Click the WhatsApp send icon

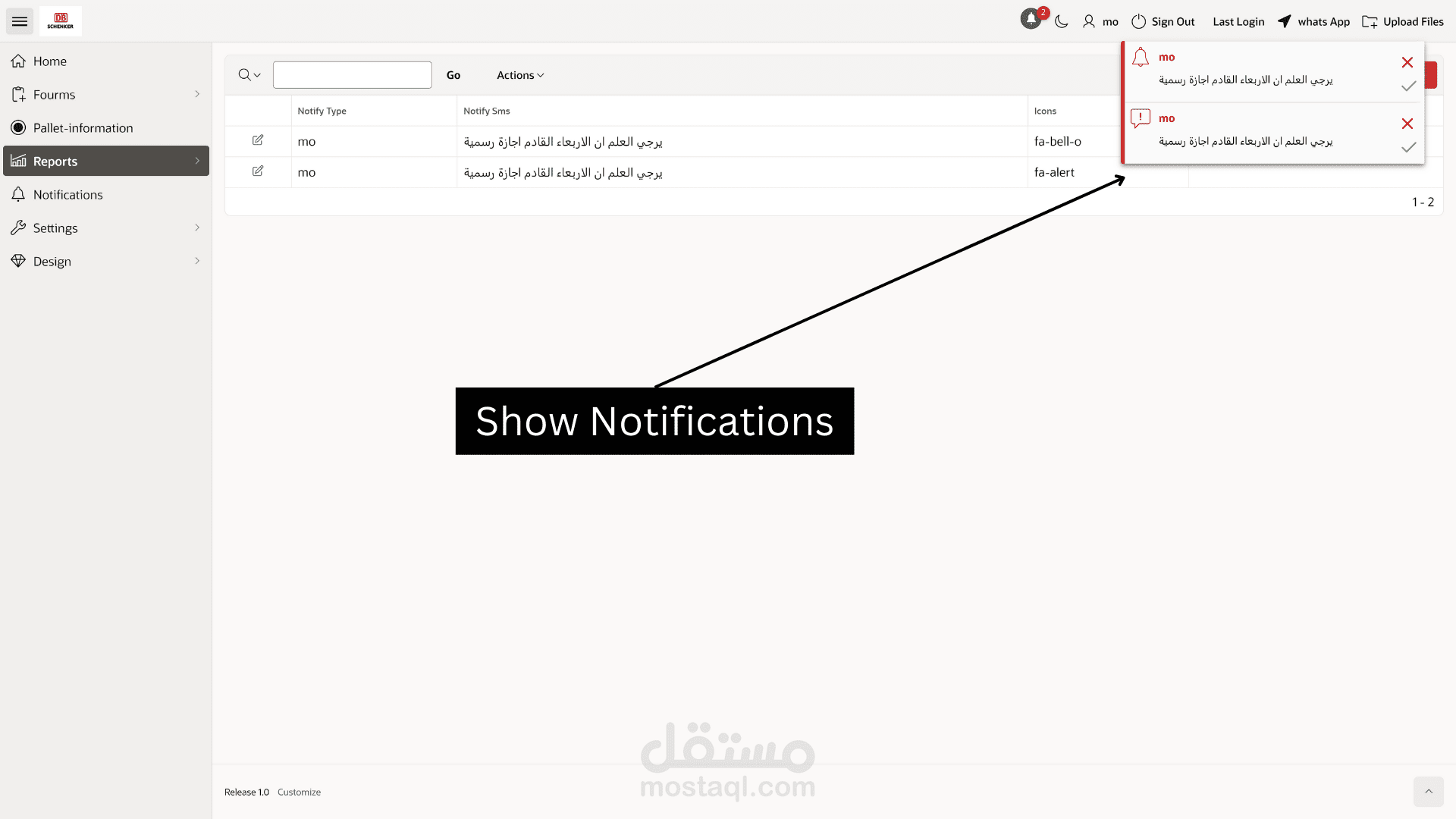pos(1284,21)
